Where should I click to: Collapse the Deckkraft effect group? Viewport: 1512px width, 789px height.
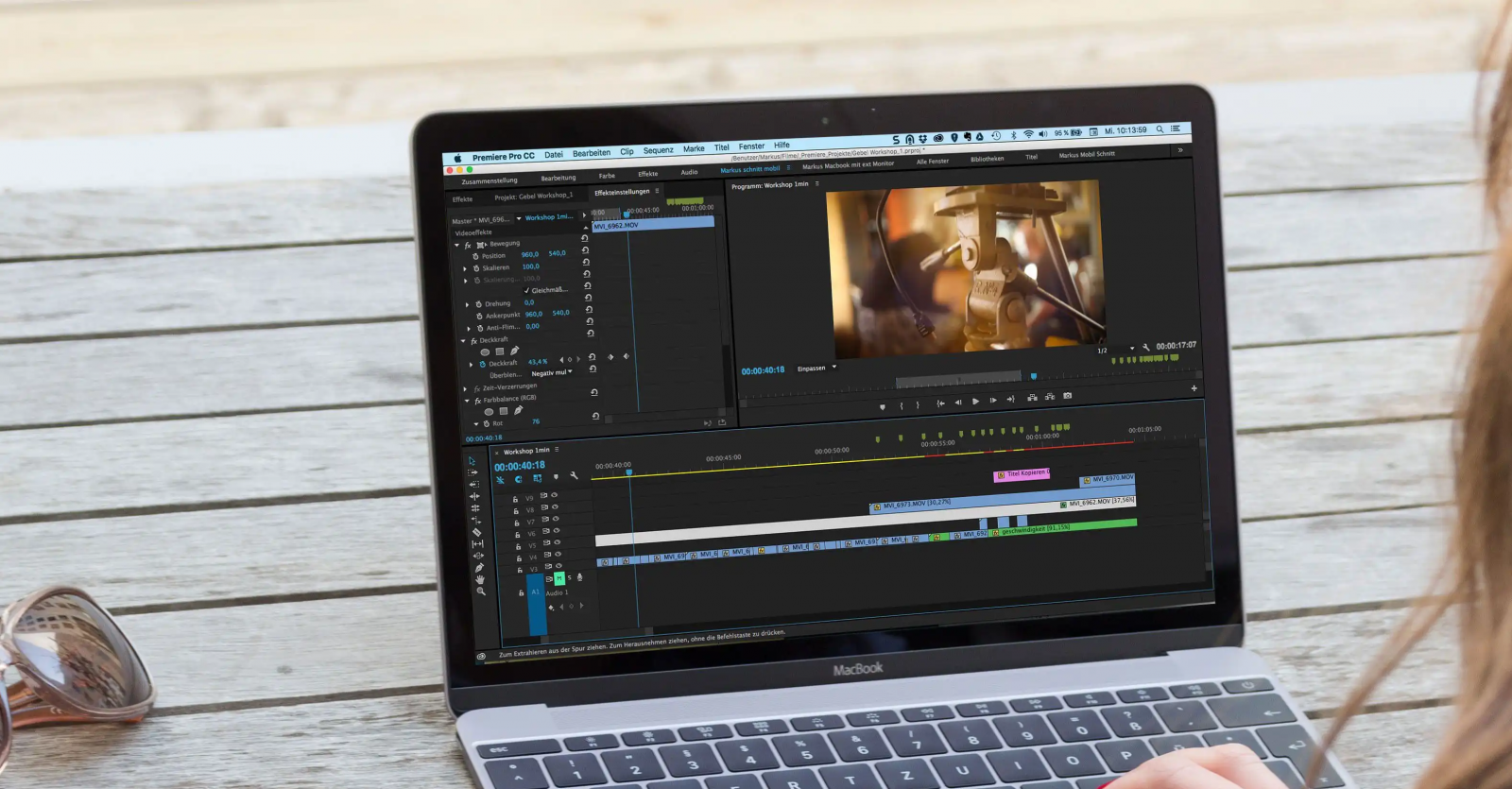click(x=462, y=340)
